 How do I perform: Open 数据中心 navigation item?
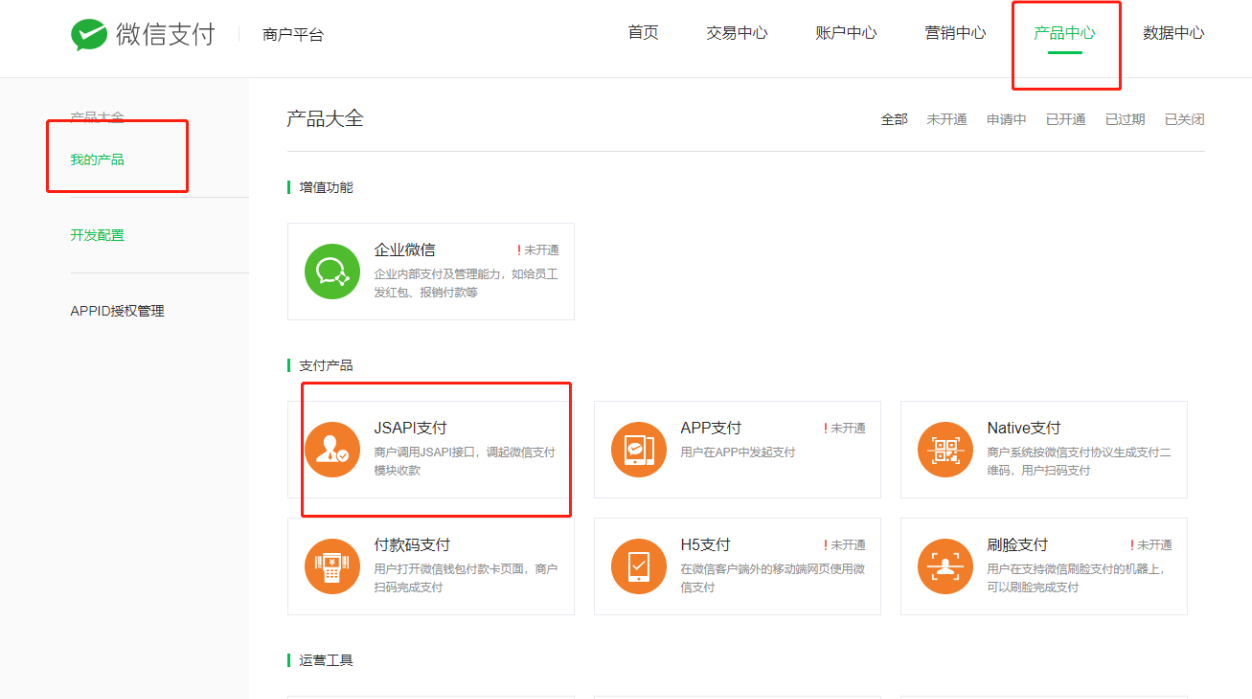(1173, 33)
